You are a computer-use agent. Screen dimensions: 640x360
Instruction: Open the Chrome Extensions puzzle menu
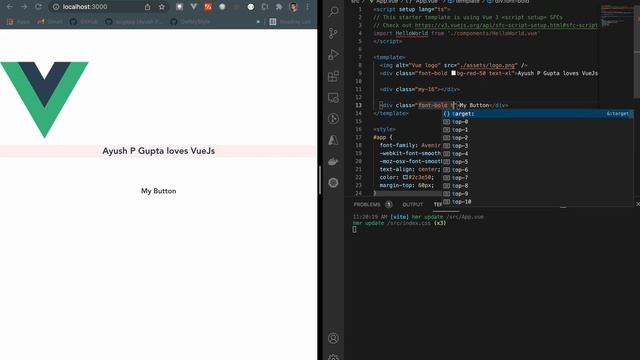[279, 7]
